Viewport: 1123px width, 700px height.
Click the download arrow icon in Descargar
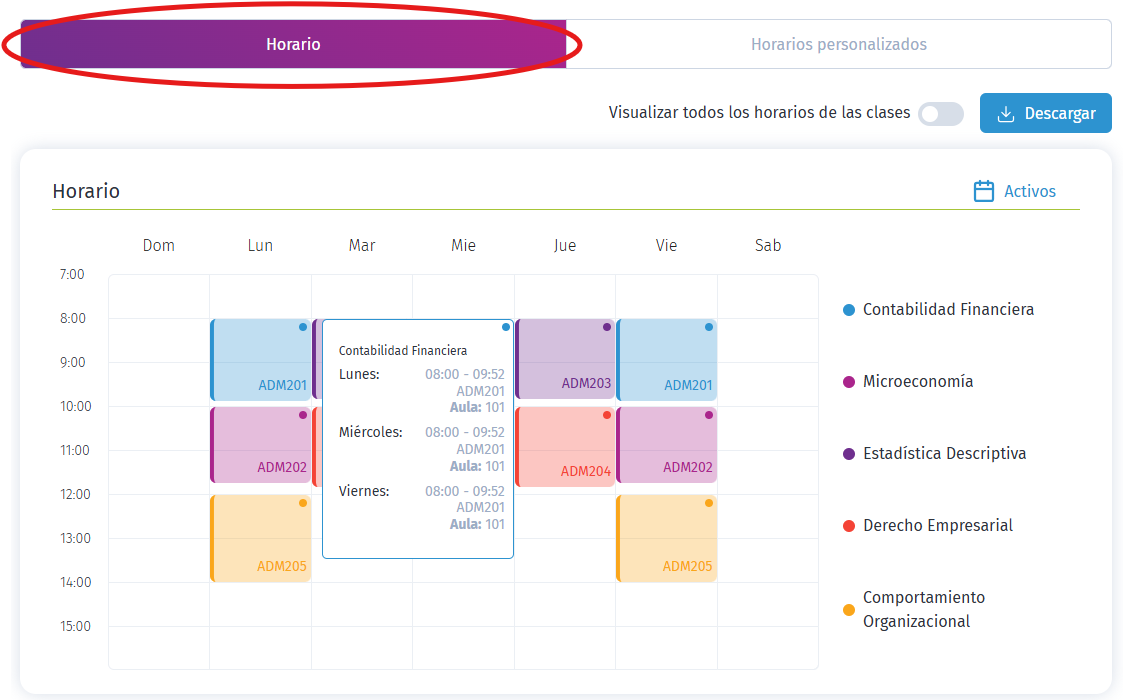pos(1006,114)
